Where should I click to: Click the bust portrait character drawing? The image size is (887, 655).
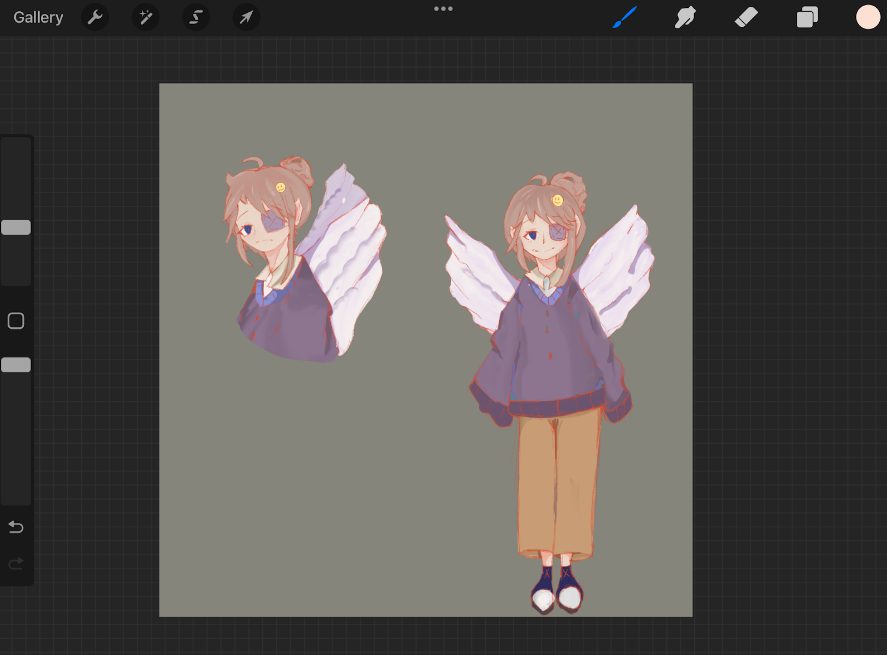[x=303, y=260]
